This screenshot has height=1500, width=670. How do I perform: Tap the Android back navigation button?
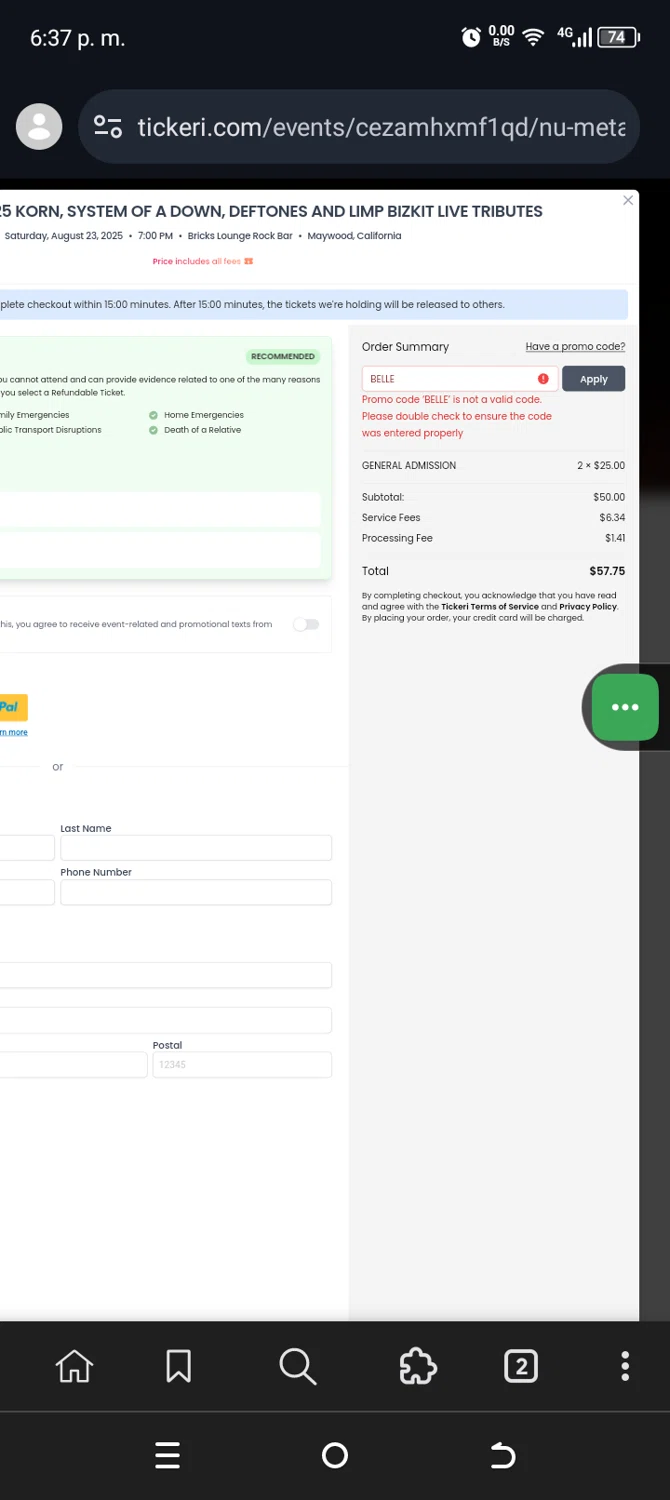pos(502,1455)
